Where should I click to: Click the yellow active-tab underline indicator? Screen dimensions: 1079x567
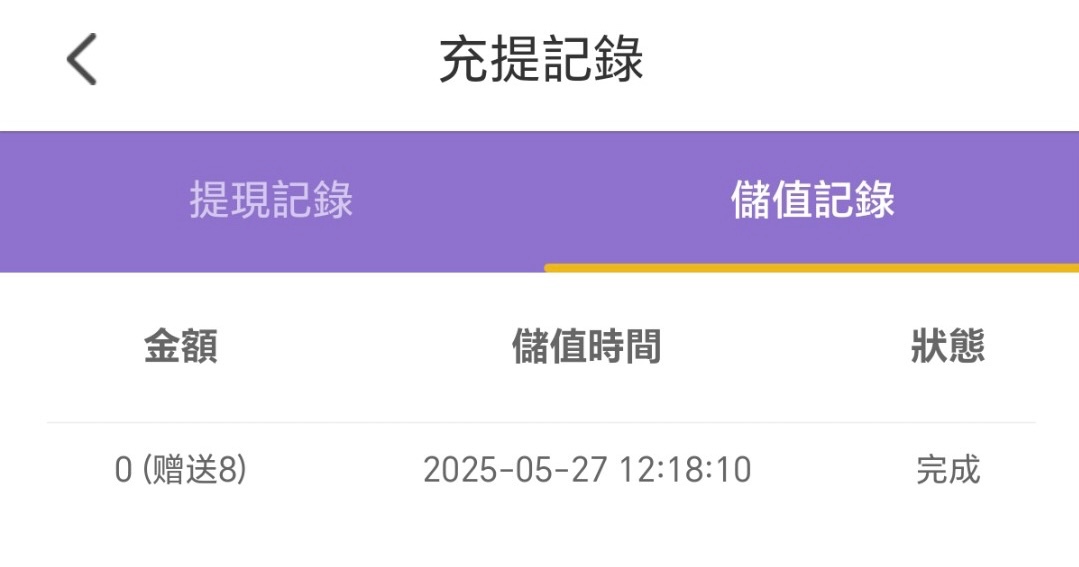[811, 268]
